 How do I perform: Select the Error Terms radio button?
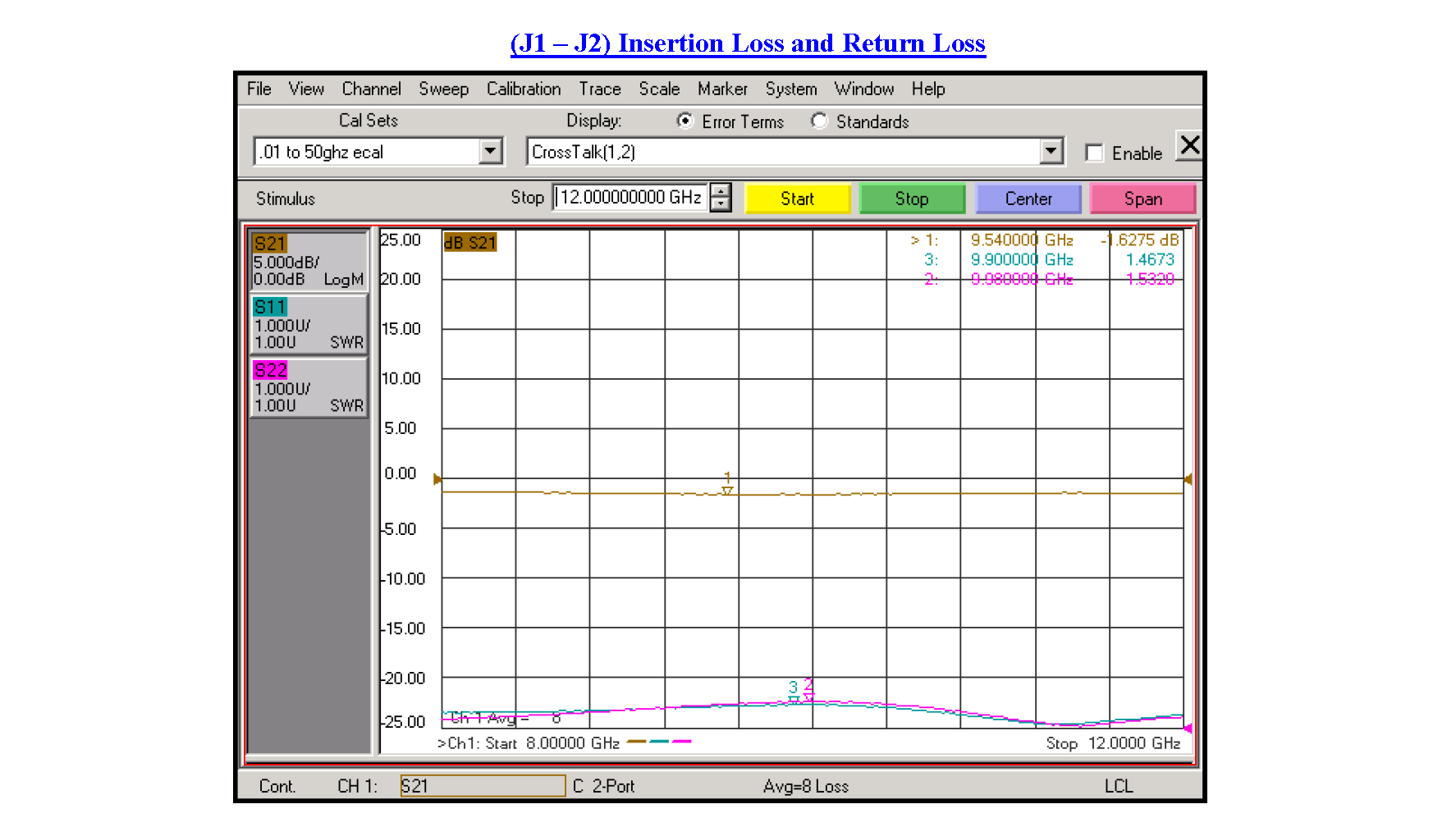point(685,121)
